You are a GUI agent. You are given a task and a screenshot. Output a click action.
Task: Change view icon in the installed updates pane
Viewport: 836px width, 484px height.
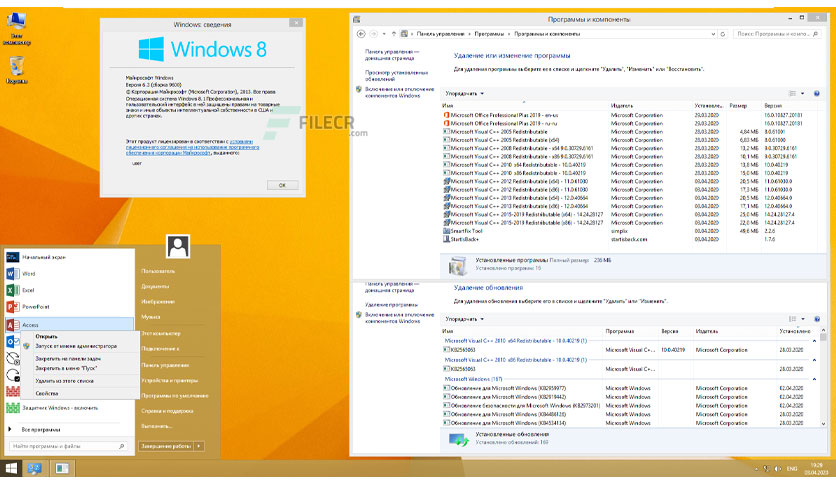792,319
